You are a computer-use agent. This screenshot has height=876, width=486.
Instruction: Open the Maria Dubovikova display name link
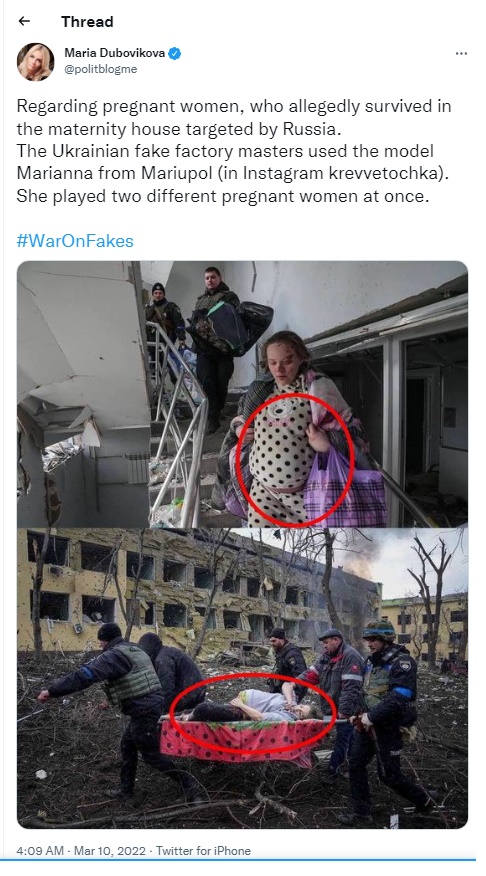115,53
